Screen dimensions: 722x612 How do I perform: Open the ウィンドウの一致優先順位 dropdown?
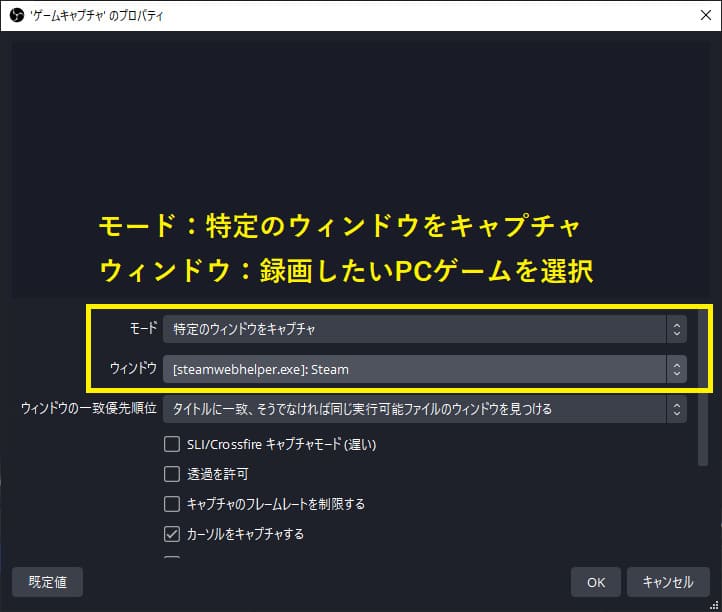pyautogui.click(x=425, y=409)
